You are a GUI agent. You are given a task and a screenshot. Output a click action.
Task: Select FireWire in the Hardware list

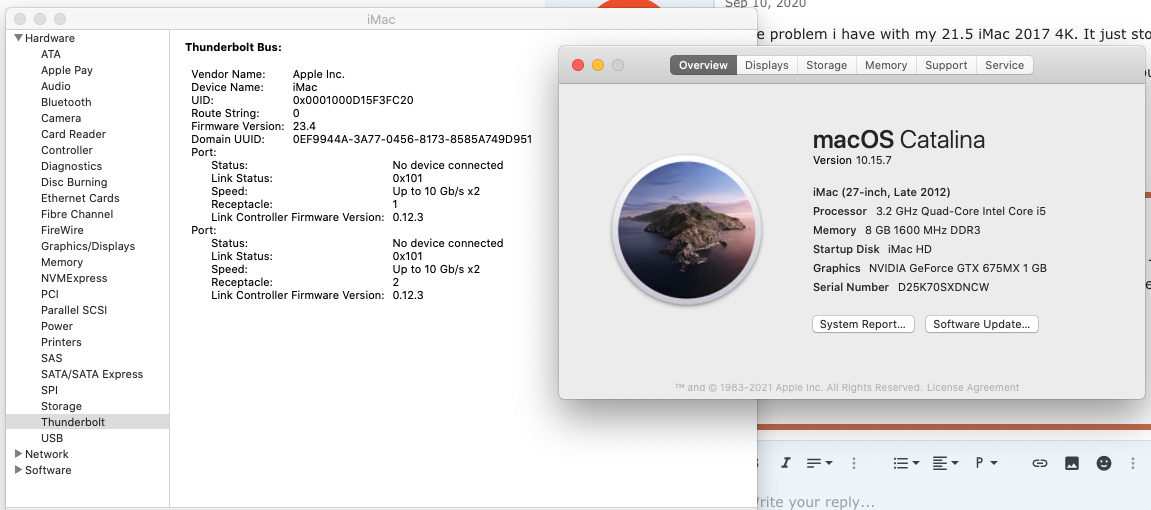click(62, 230)
